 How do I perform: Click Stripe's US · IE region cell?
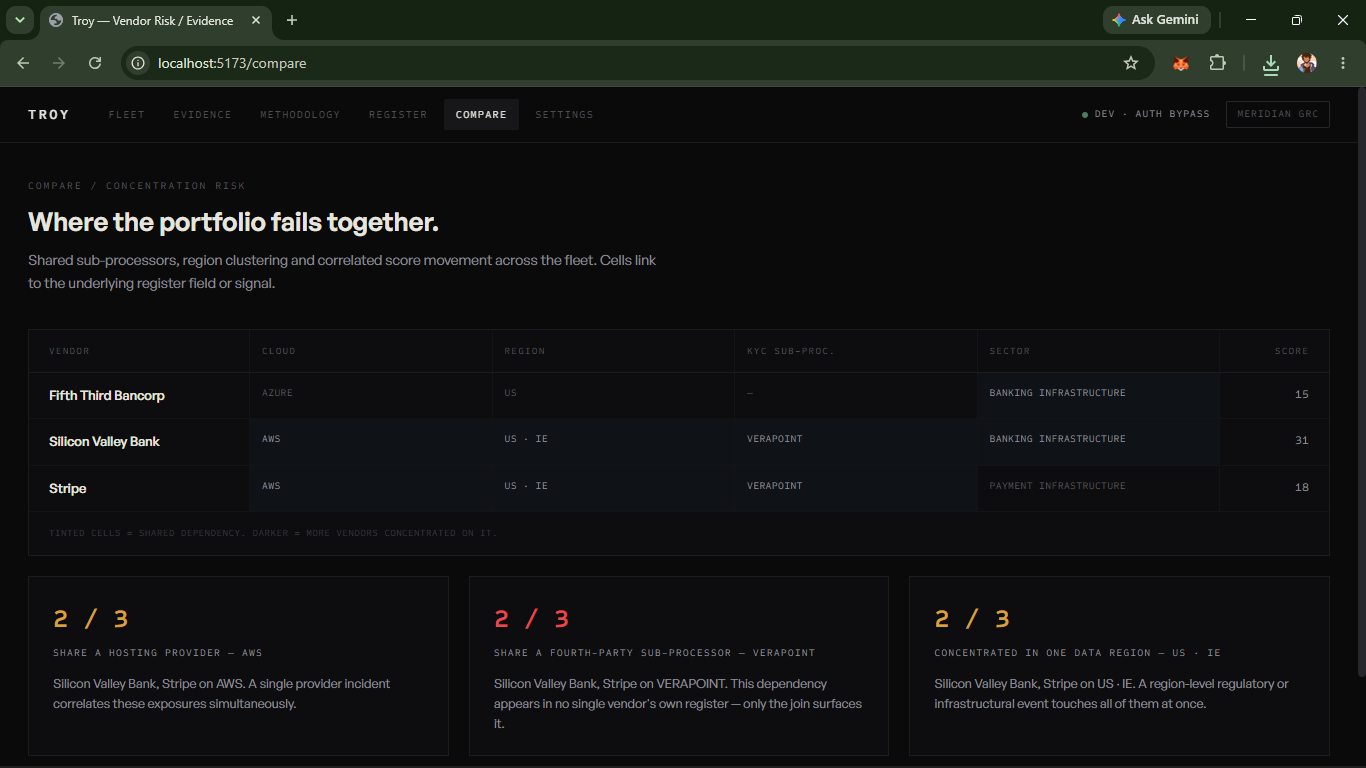point(613,488)
